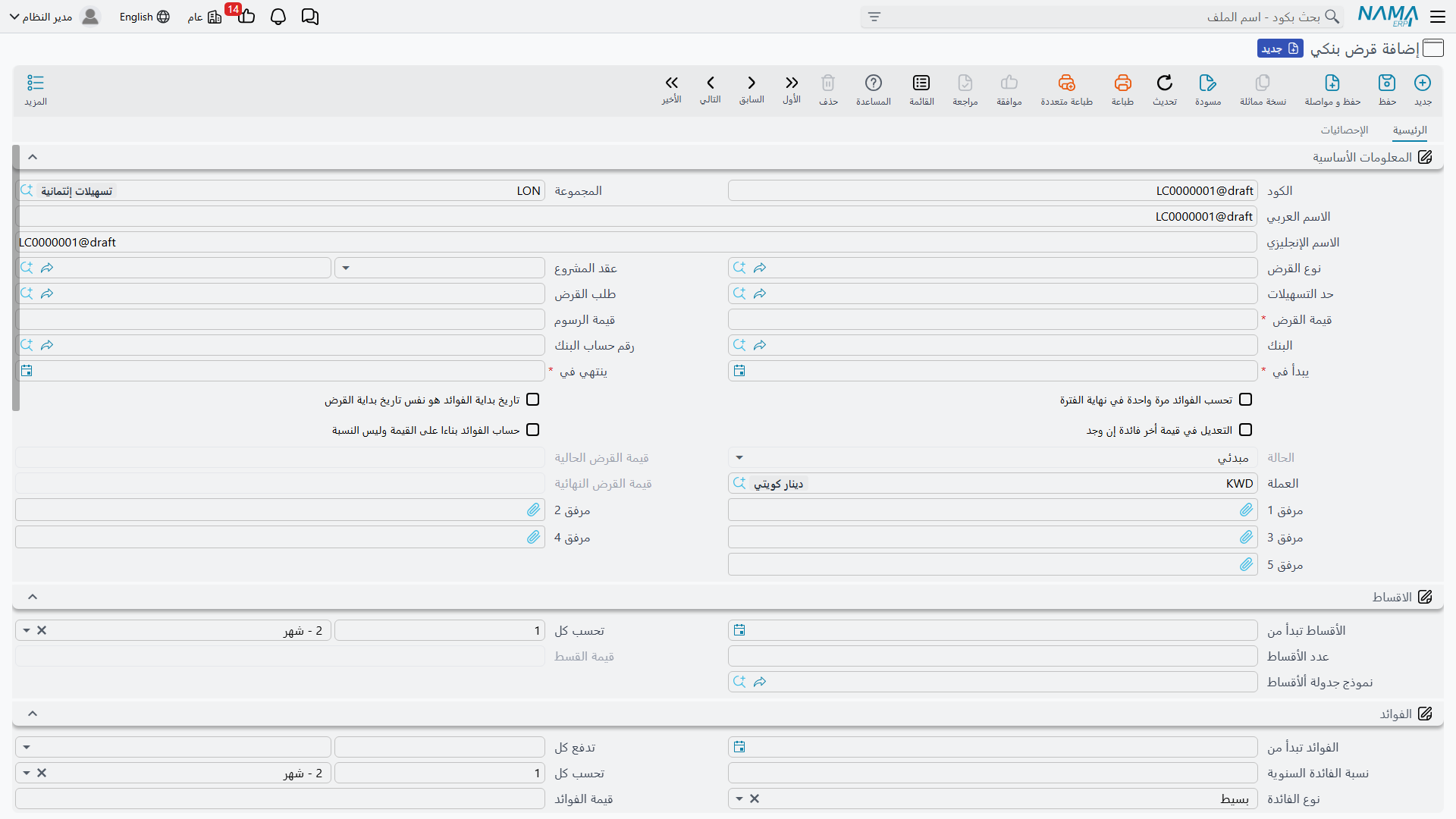Click the عدد الأقساط input field

(x=993, y=656)
